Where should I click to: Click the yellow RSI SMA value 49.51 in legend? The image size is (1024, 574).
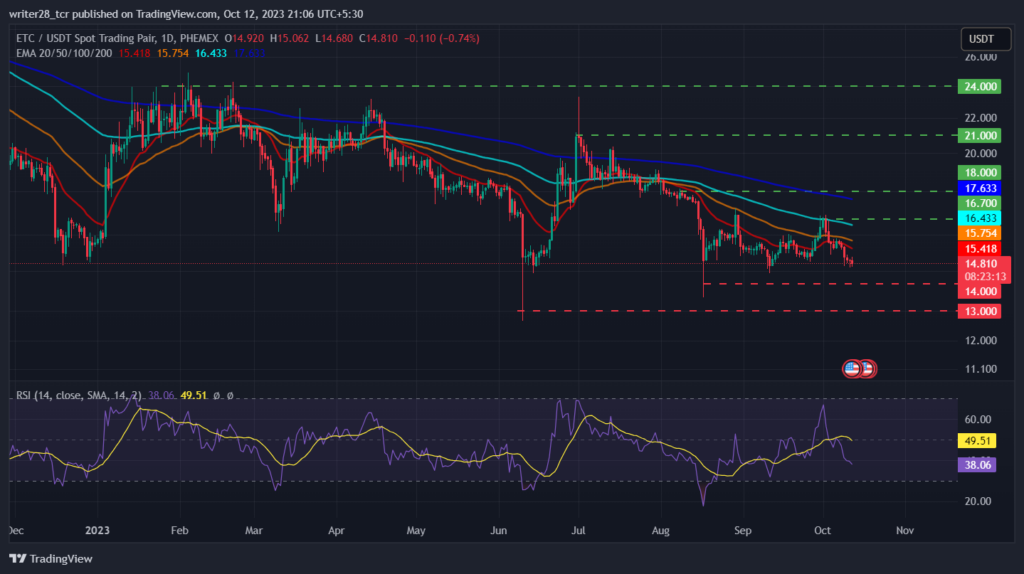(193, 396)
